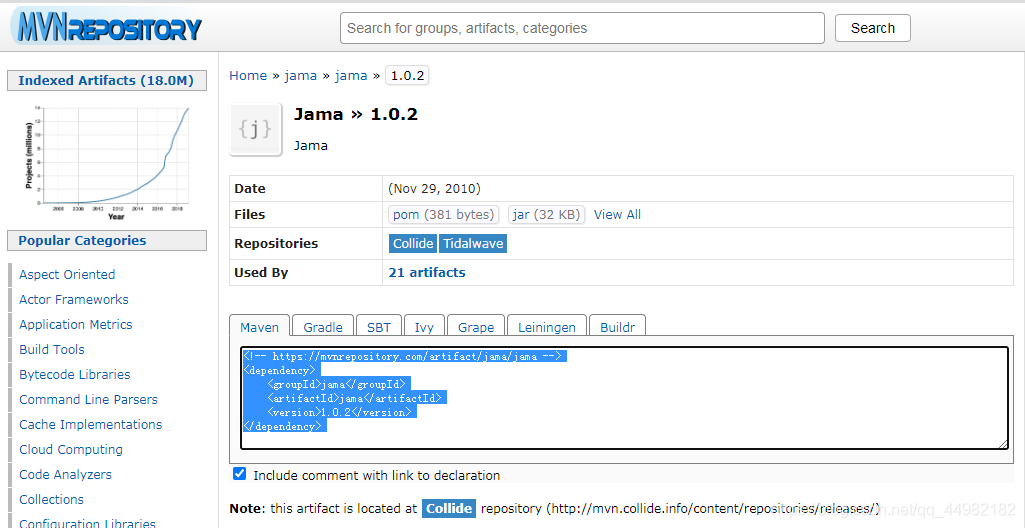The width and height of the screenshot is (1025, 528).
Task: Click the 1.0.2 breadcrumb version badge
Action: pyautogui.click(x=407, y=75)
